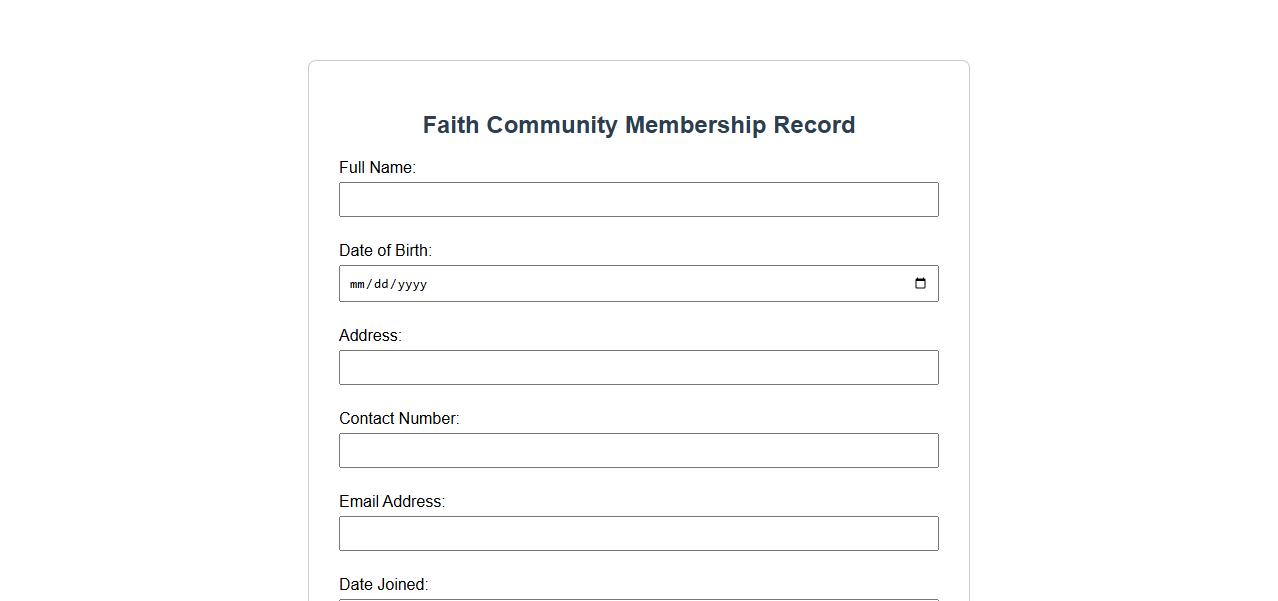Click the "Date of Birth:" label
Screen dimensions: 1278x601
385,251
